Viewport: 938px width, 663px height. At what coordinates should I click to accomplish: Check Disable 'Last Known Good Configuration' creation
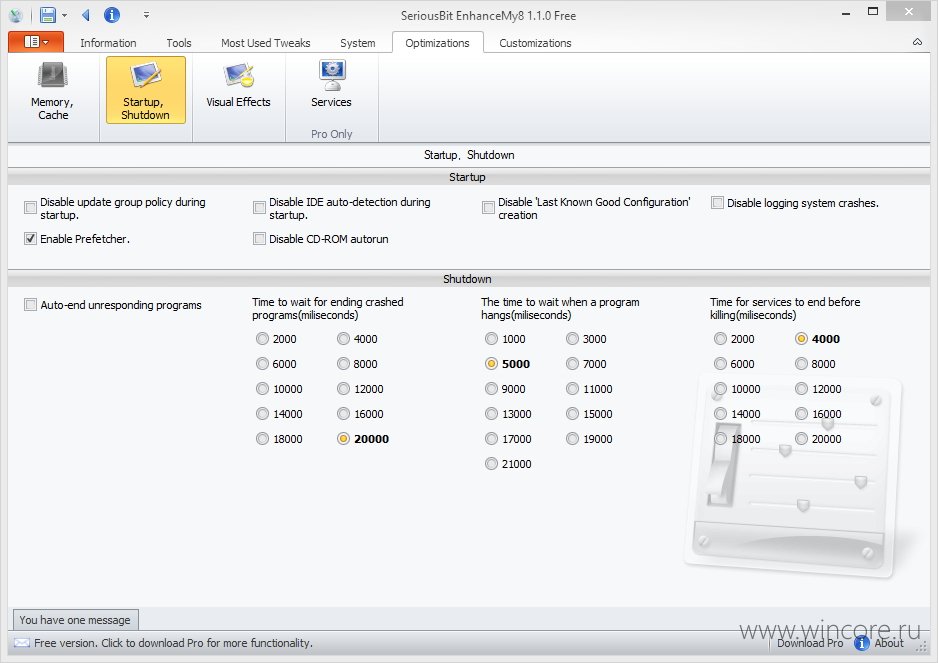pyautogui.click(x=488, y=208)
